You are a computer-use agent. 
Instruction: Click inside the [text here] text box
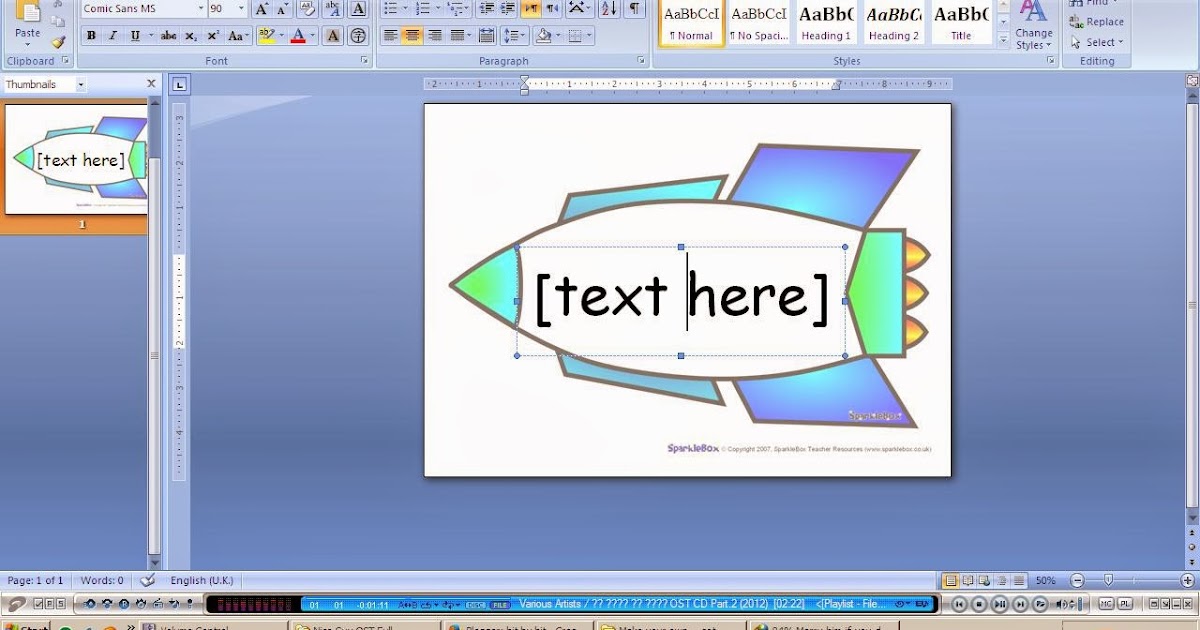[x=681, y=300]
